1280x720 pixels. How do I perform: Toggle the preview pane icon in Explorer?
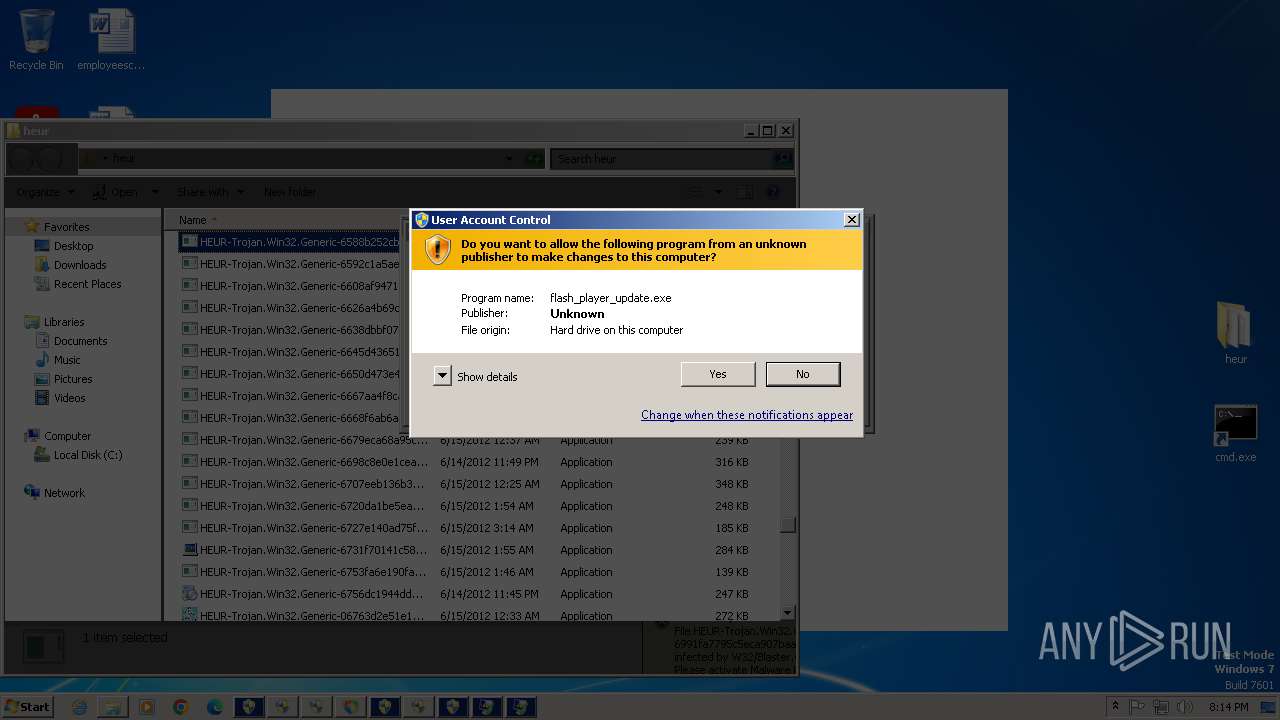[744, 192]
